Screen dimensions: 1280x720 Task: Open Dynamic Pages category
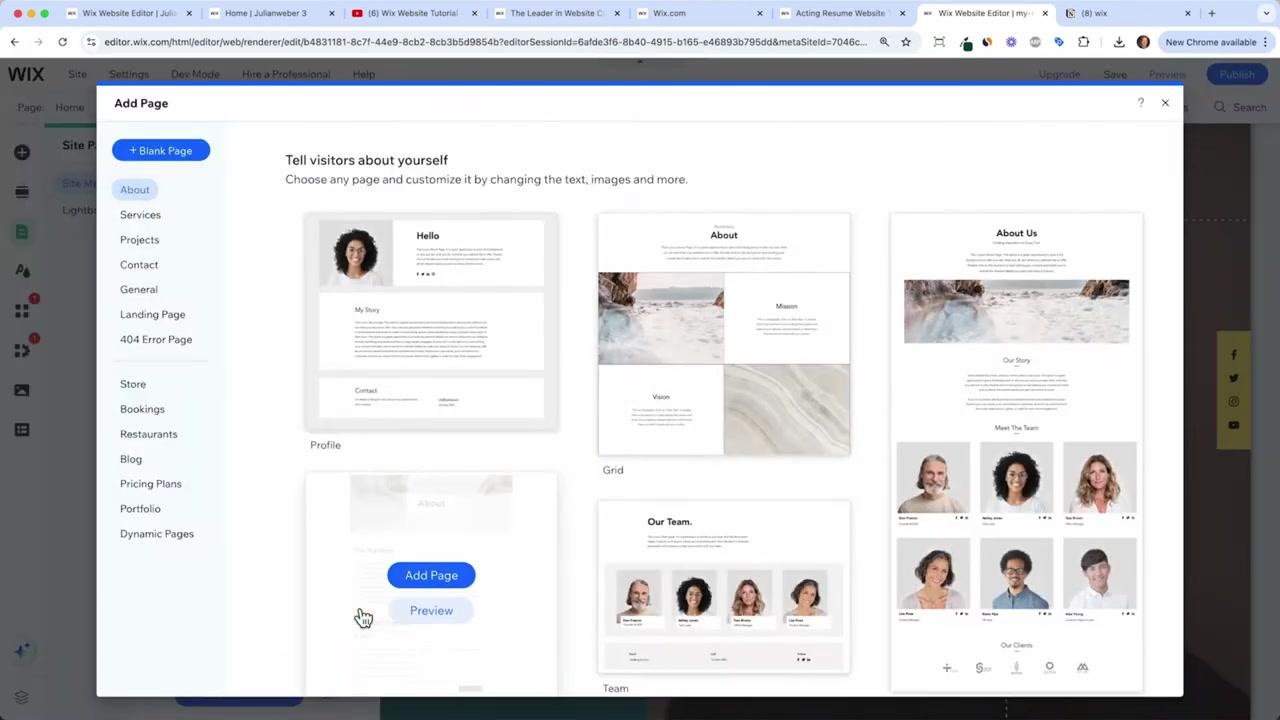tap(157, 534)
